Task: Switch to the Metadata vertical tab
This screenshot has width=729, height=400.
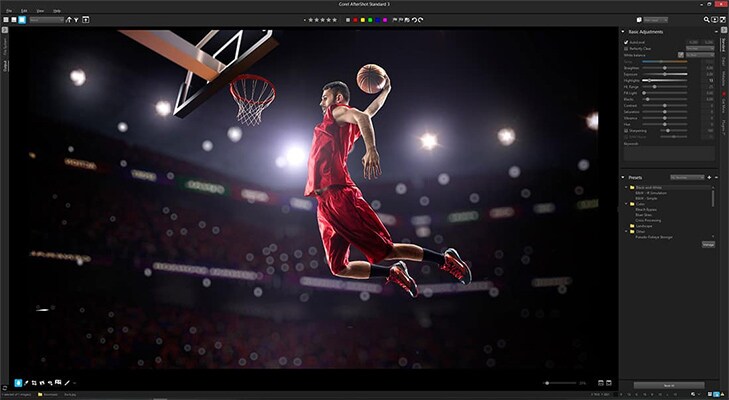Action: [723, 78]
